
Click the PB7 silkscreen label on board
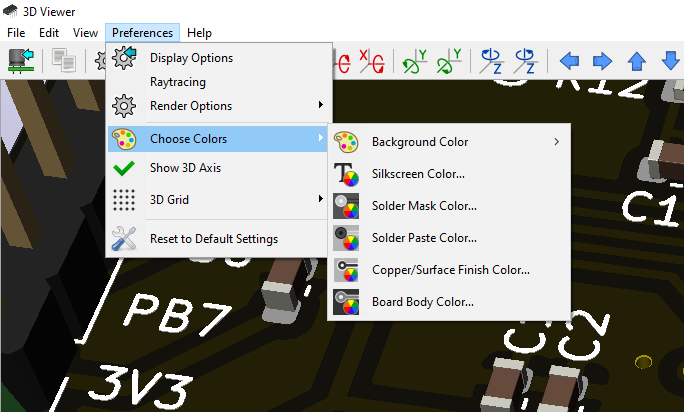point(177,314)
